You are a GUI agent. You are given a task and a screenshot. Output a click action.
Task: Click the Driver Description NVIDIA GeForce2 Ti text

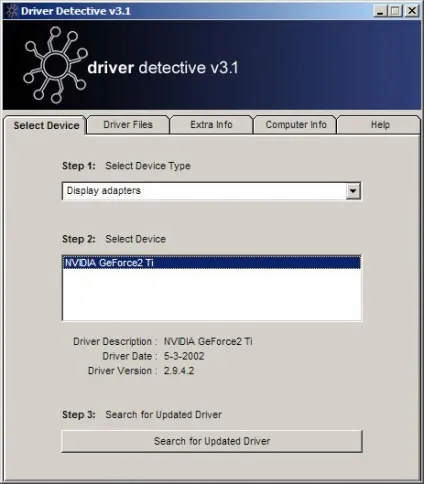tap(208, 341)
